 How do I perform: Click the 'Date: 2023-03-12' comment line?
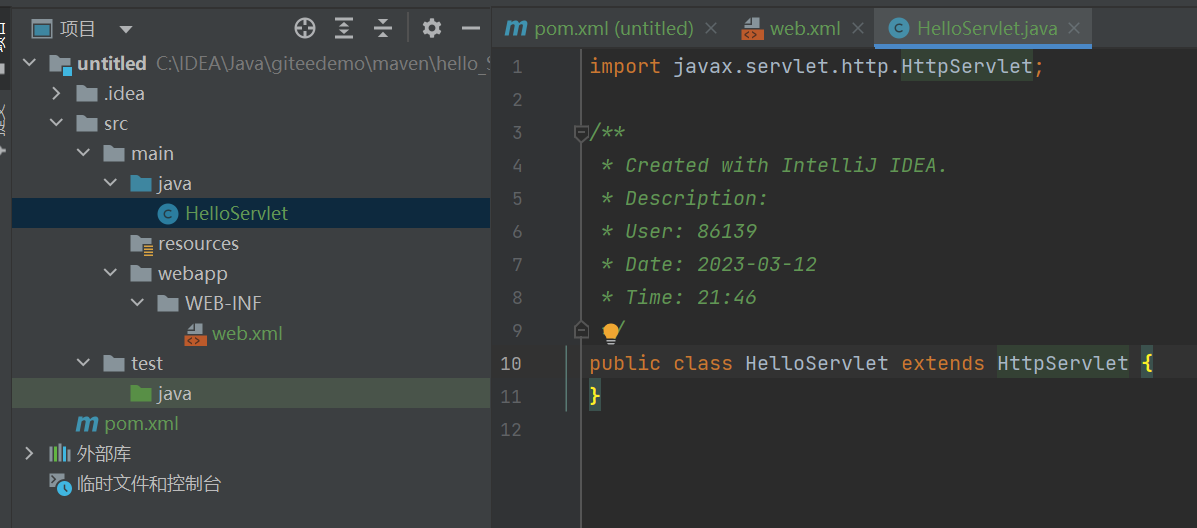coord(710,265)
